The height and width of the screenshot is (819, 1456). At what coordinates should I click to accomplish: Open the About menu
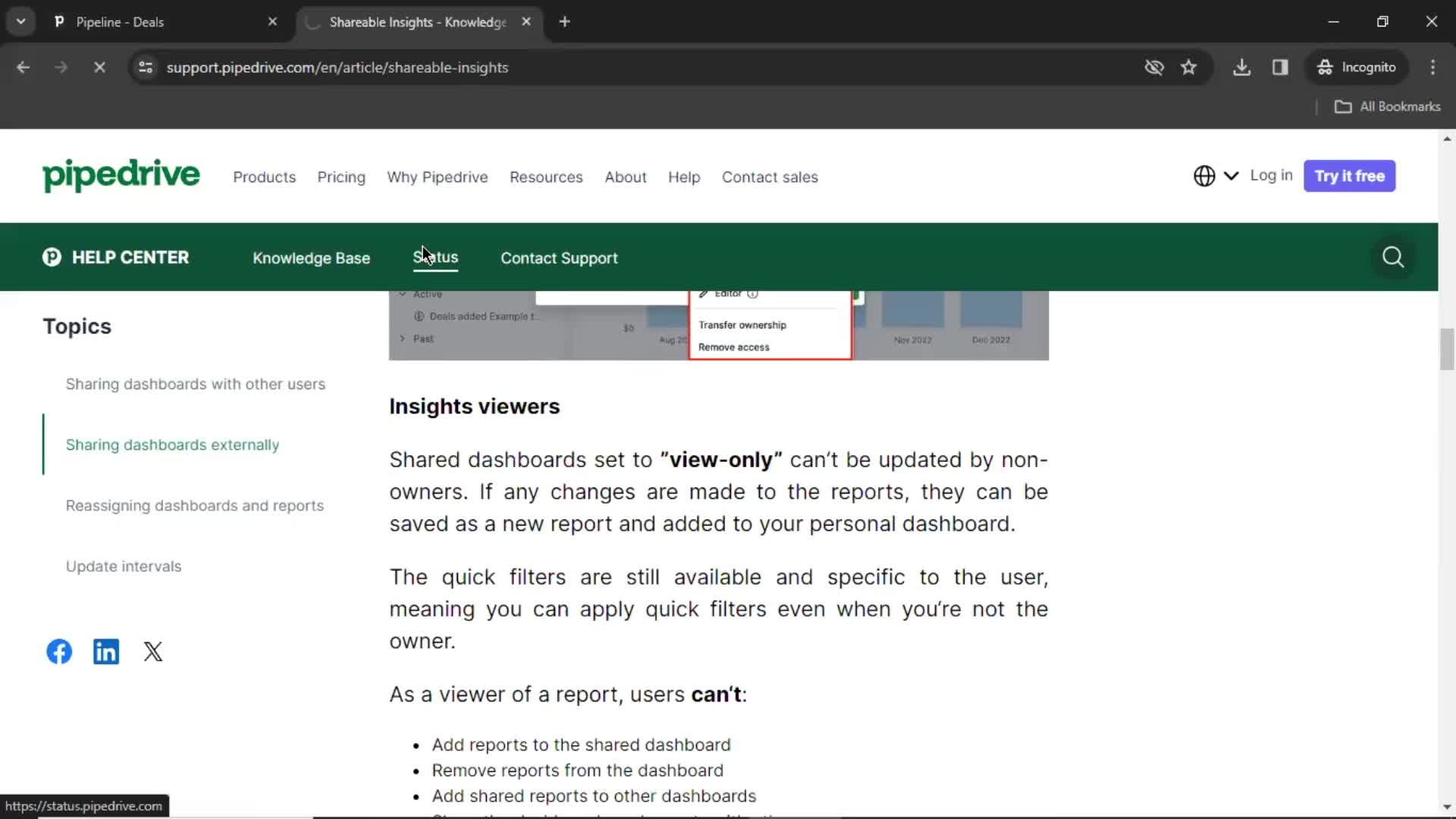pyautogui.click(x=626, y=177)
